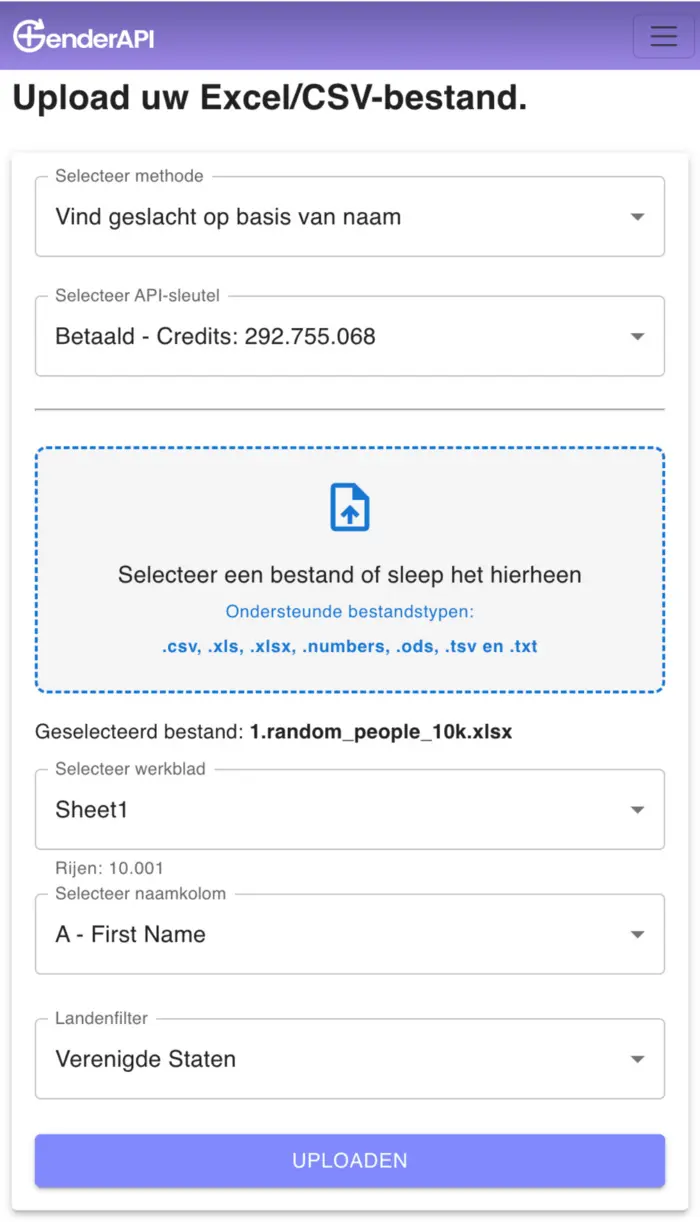Choose a different column than 'A - First Name'
This screenshot has height=1222, width=700.
[x=330, y=935]
